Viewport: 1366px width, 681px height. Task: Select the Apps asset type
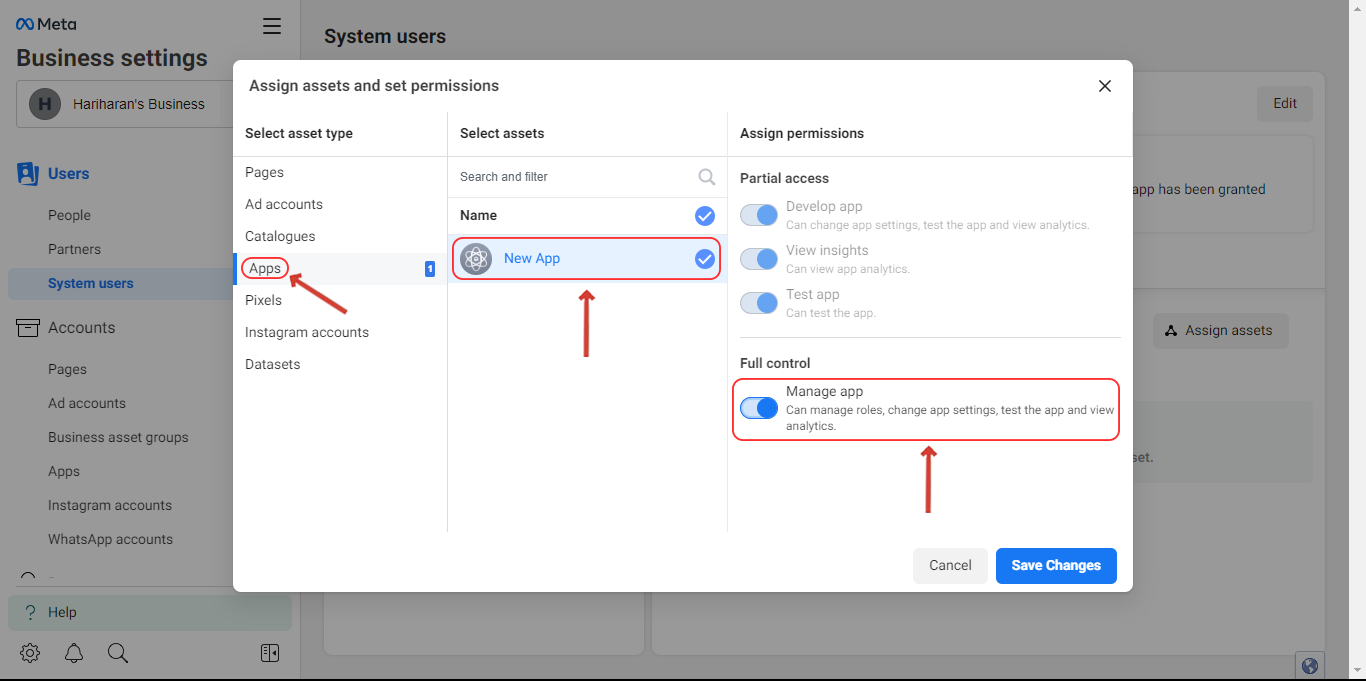coord(340,268)
